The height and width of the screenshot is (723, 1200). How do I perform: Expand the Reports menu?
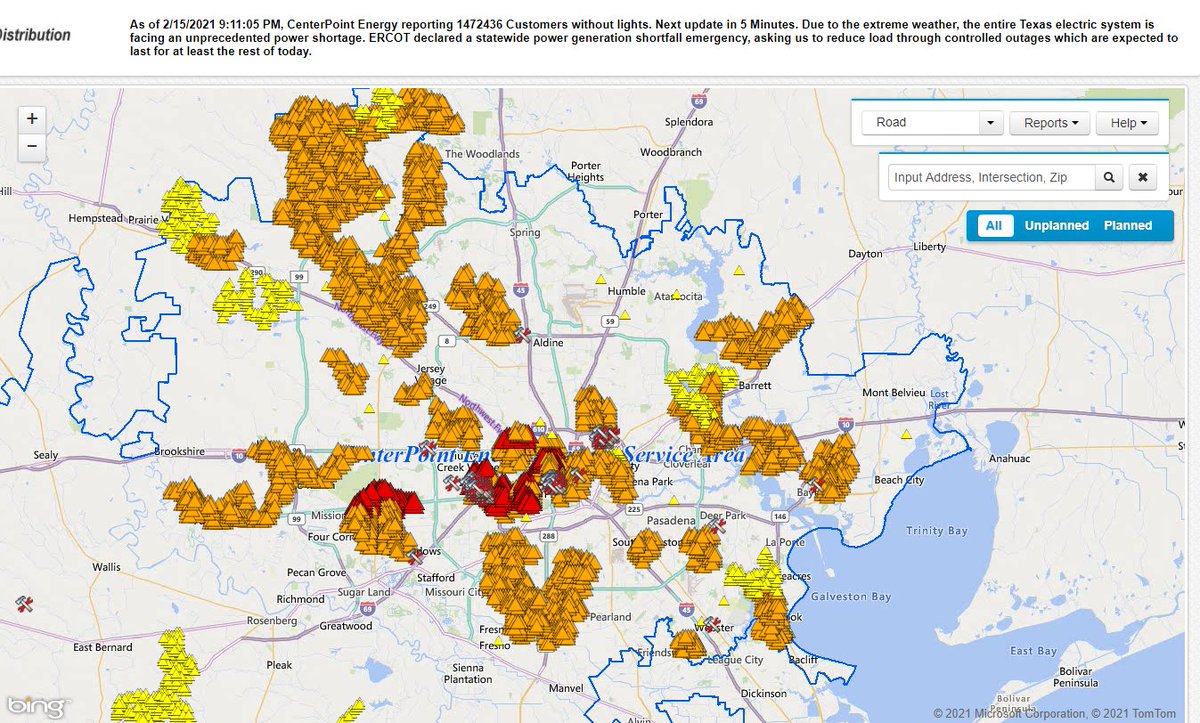tap(1050, 123)
